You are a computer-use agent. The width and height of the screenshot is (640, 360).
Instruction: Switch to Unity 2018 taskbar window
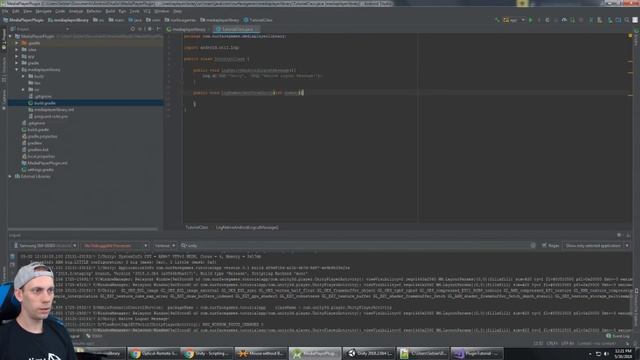pos(369,353)
